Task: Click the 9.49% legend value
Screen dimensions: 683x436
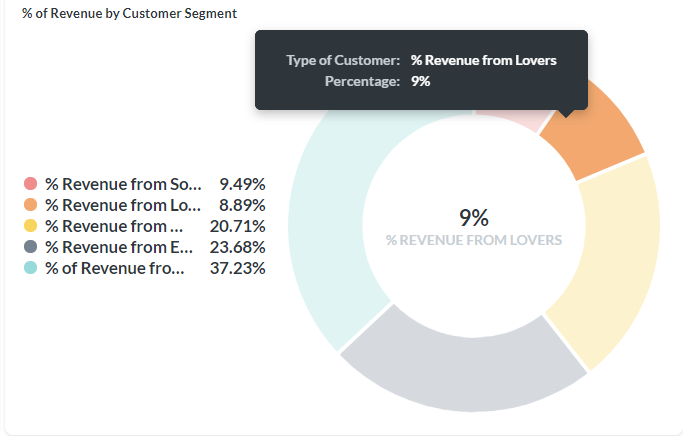Action: click(242, 184)
